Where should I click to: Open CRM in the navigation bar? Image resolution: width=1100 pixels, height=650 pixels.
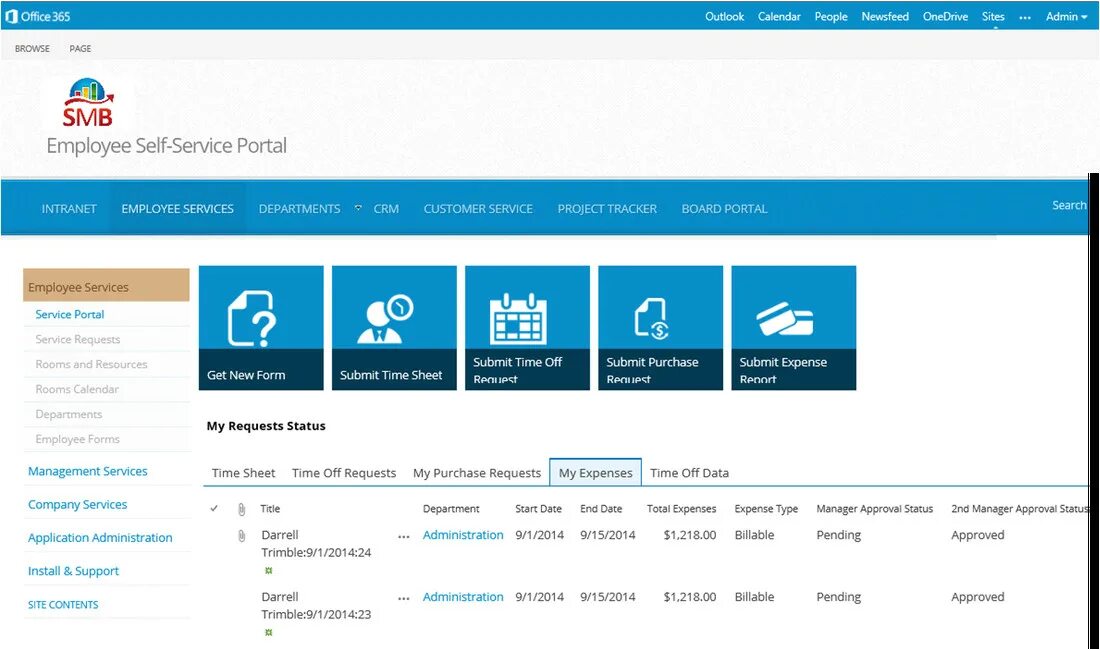coord(386,208)
